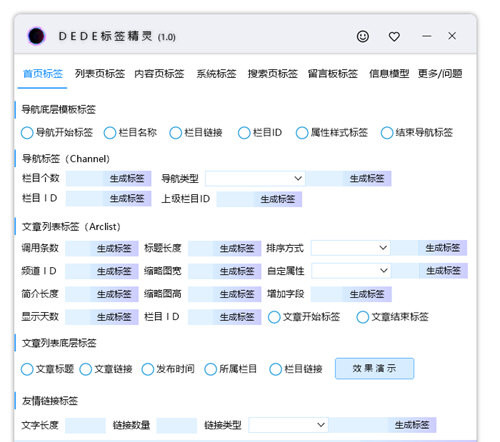Click the DEDE app logo circle
The height and width of the screenshot is (442, 500).
tap(36, 36)
